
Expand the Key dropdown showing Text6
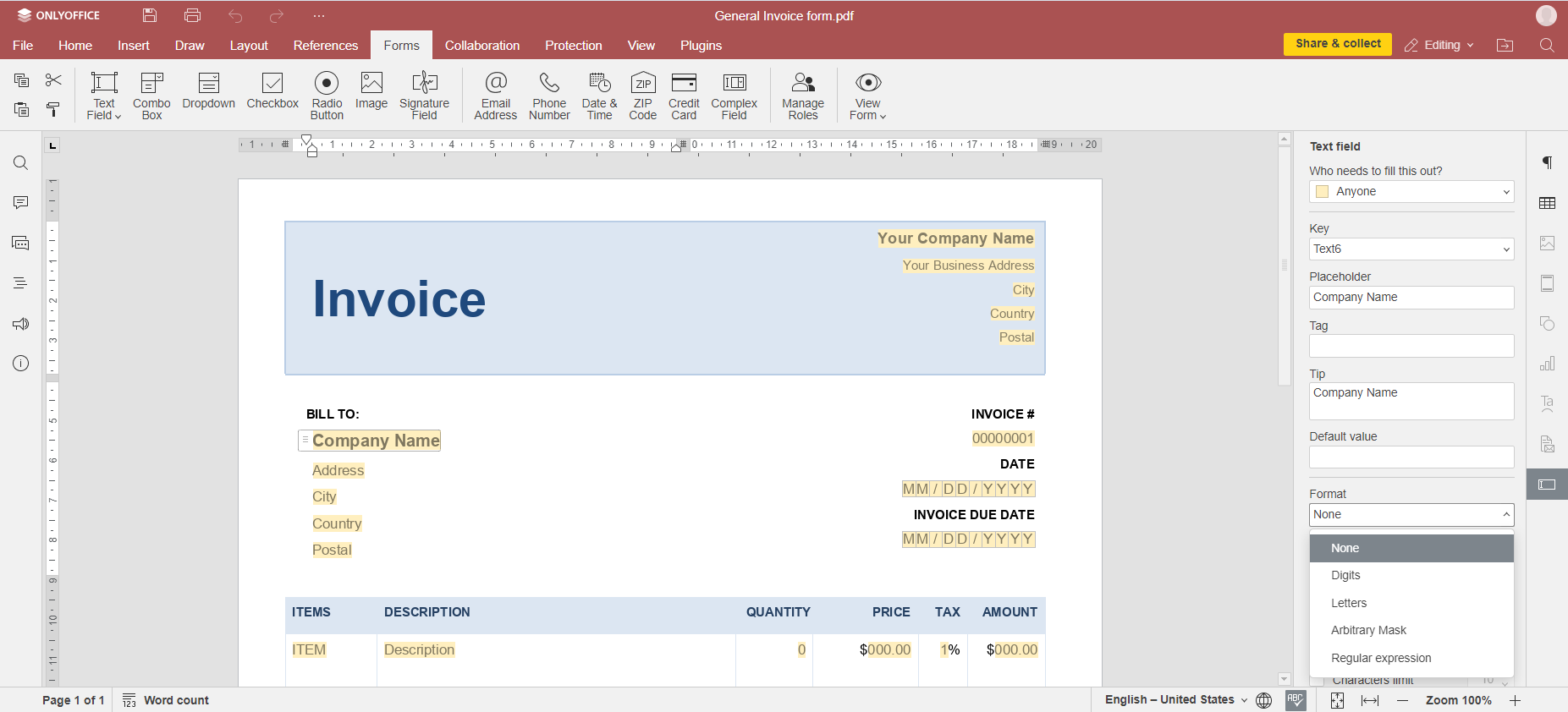pyautogui.click(x=1505, y=249)
